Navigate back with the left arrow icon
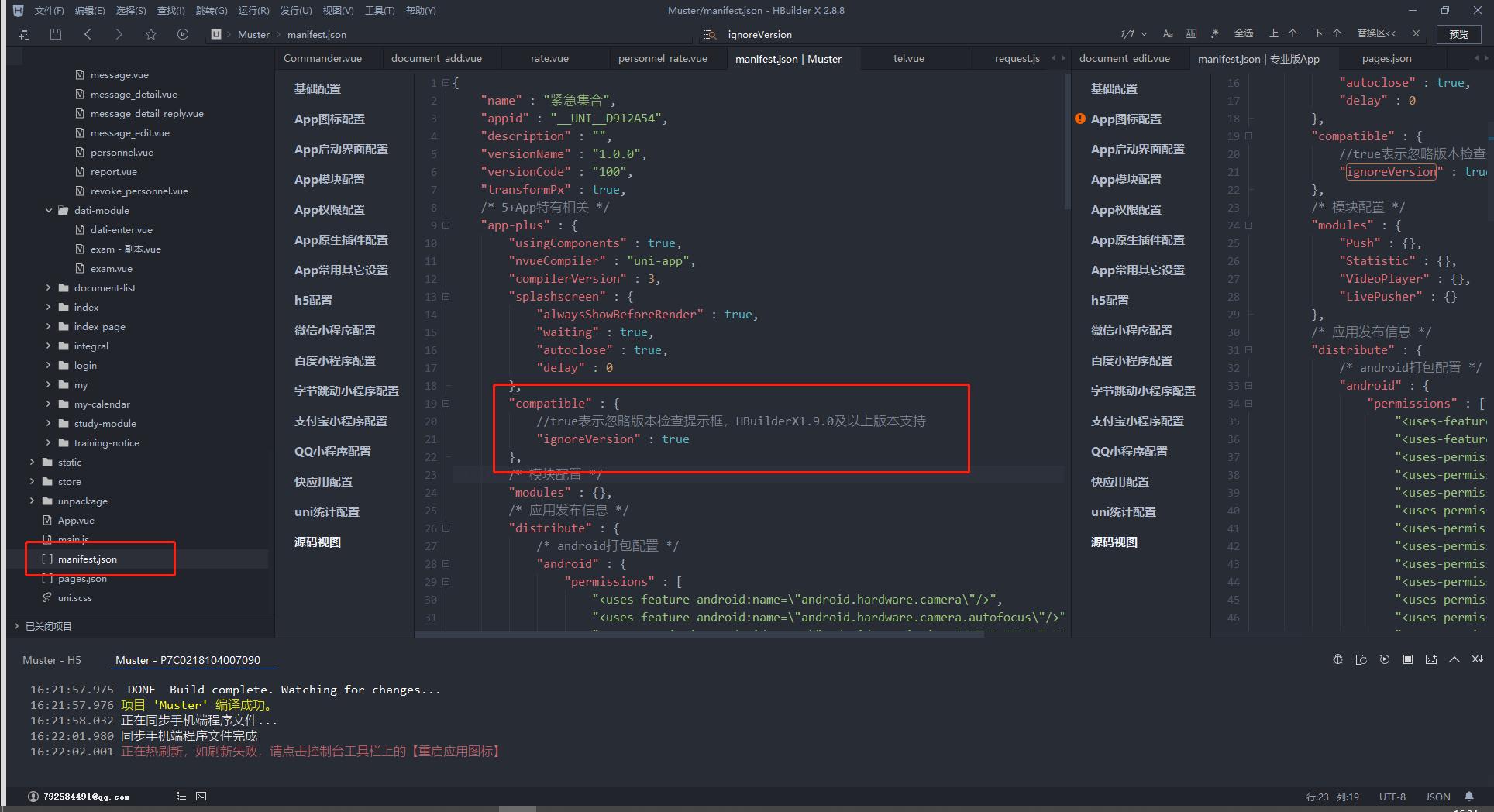 coord(88,34)
